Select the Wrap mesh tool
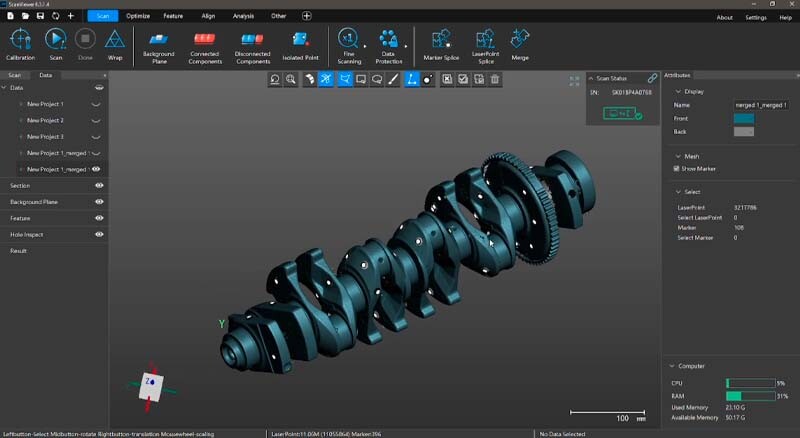 pyautogui.click(x=115, y=39)
